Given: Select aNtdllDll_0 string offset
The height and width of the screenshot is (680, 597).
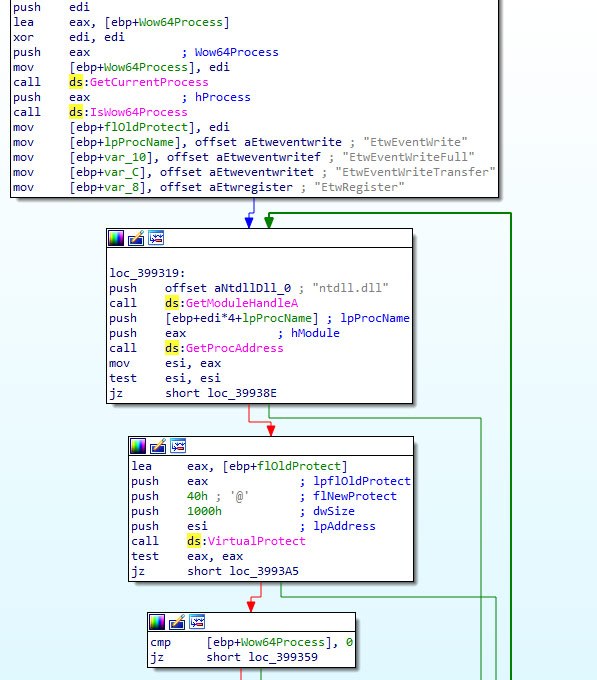Looking at the screenshot, I should 252,288.
